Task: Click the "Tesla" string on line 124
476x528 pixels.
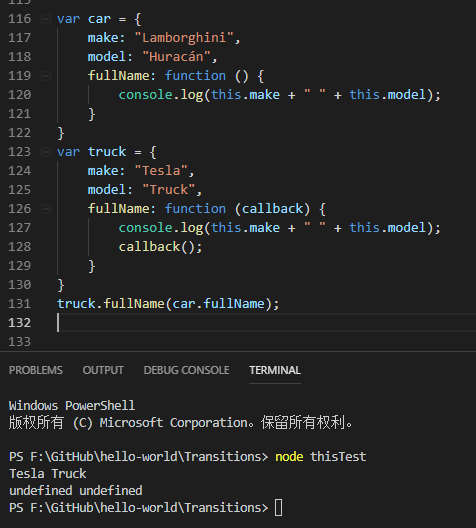Action: (x=161, y=171)
